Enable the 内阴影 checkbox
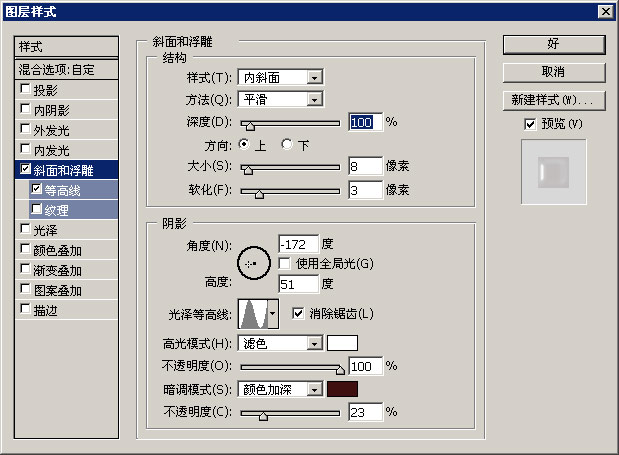Viewport: 619px width, 455px height. (x=25, y=109)
